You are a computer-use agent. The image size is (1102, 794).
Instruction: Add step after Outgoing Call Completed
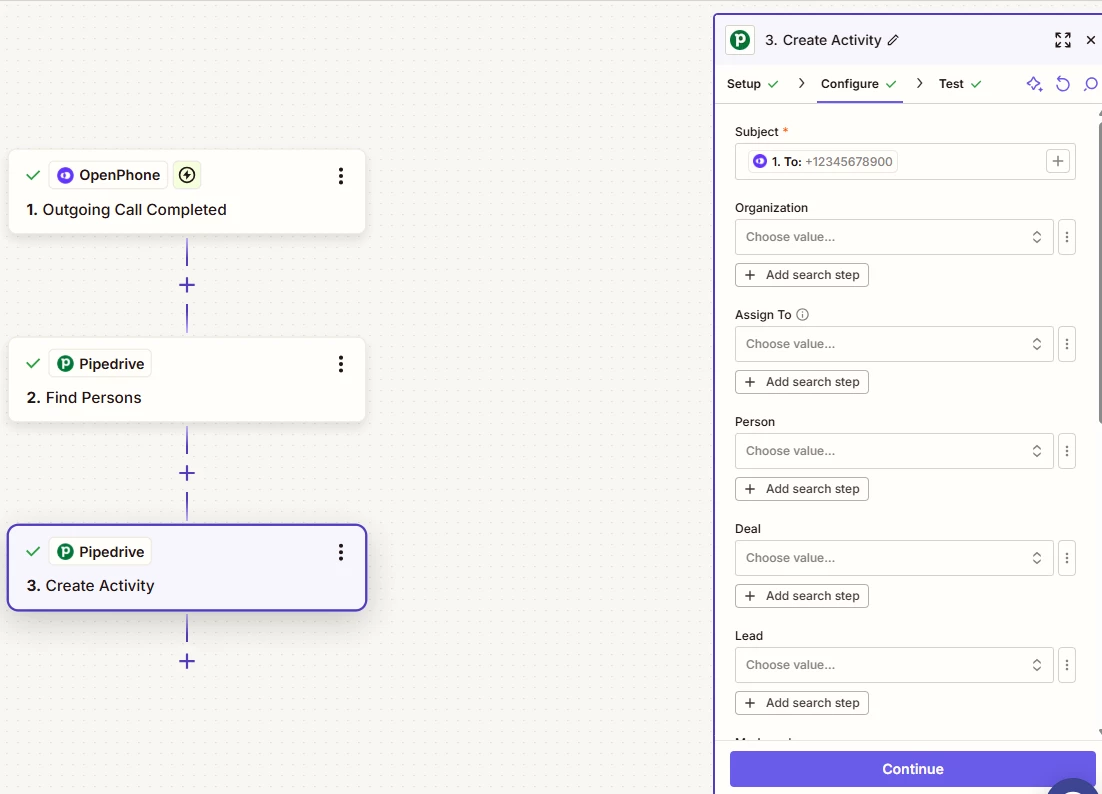click(187, 285)
